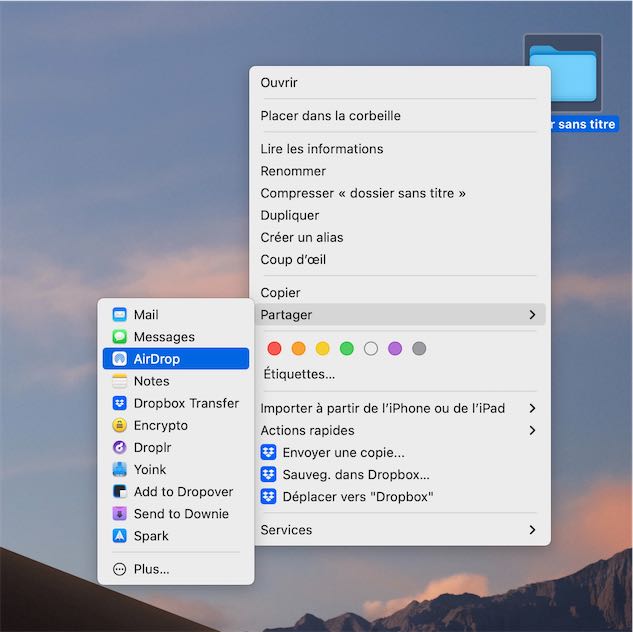The image size is (633, 632).
Task: Click the purple Droplr icon
Action: tap(119, 447)
